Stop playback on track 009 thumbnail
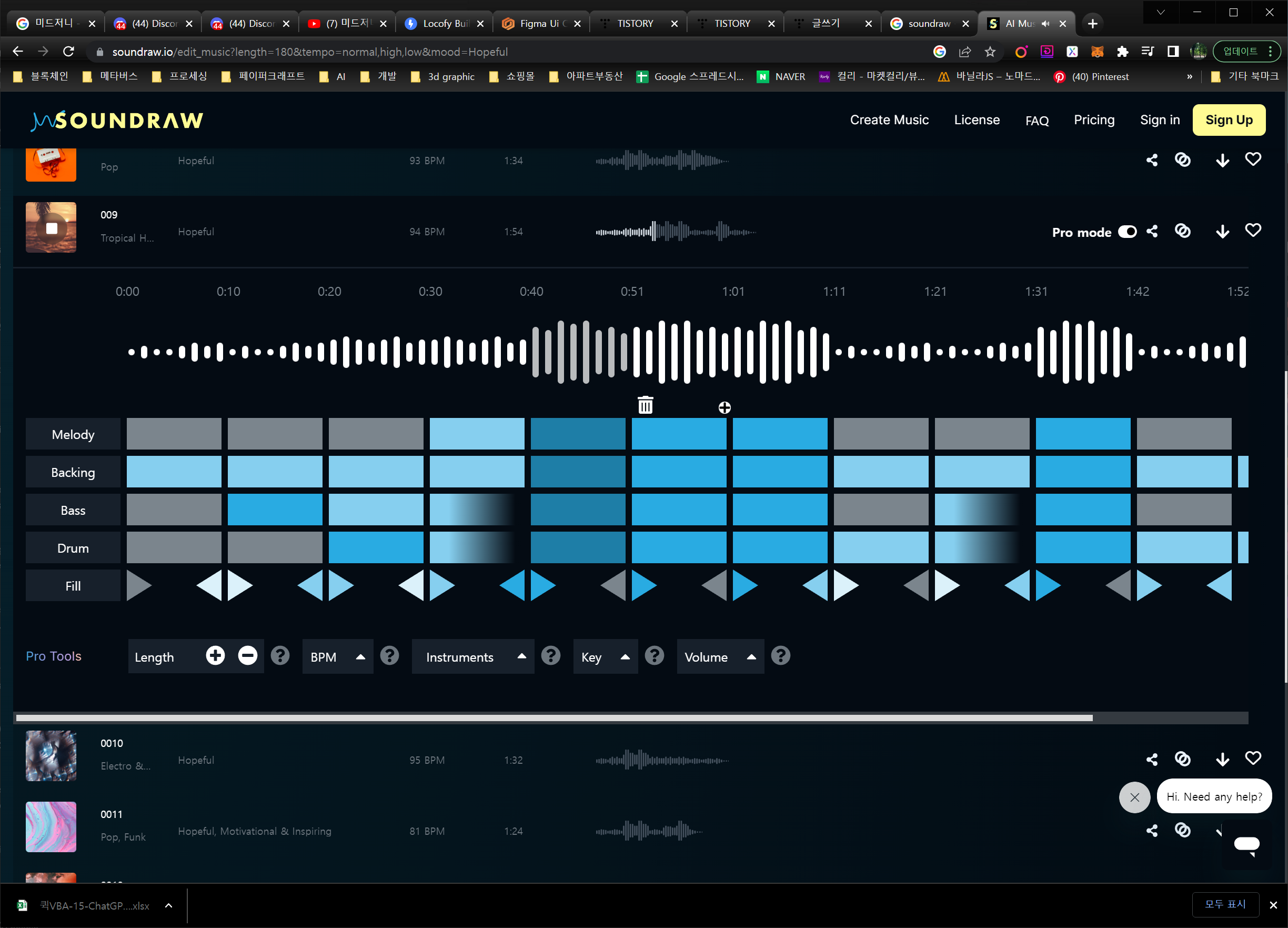 51,228
